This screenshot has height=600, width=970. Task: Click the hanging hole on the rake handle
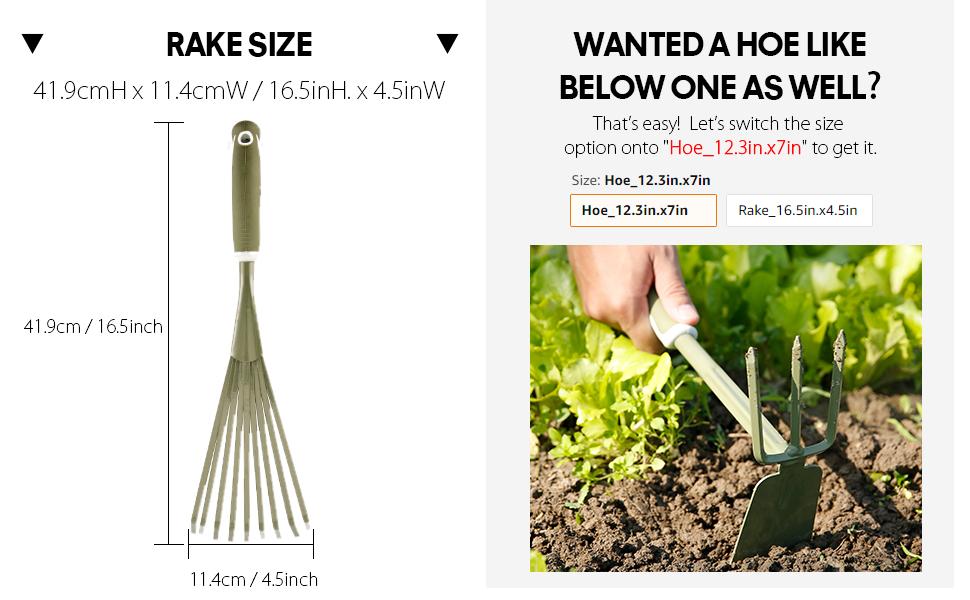point(246,139)
